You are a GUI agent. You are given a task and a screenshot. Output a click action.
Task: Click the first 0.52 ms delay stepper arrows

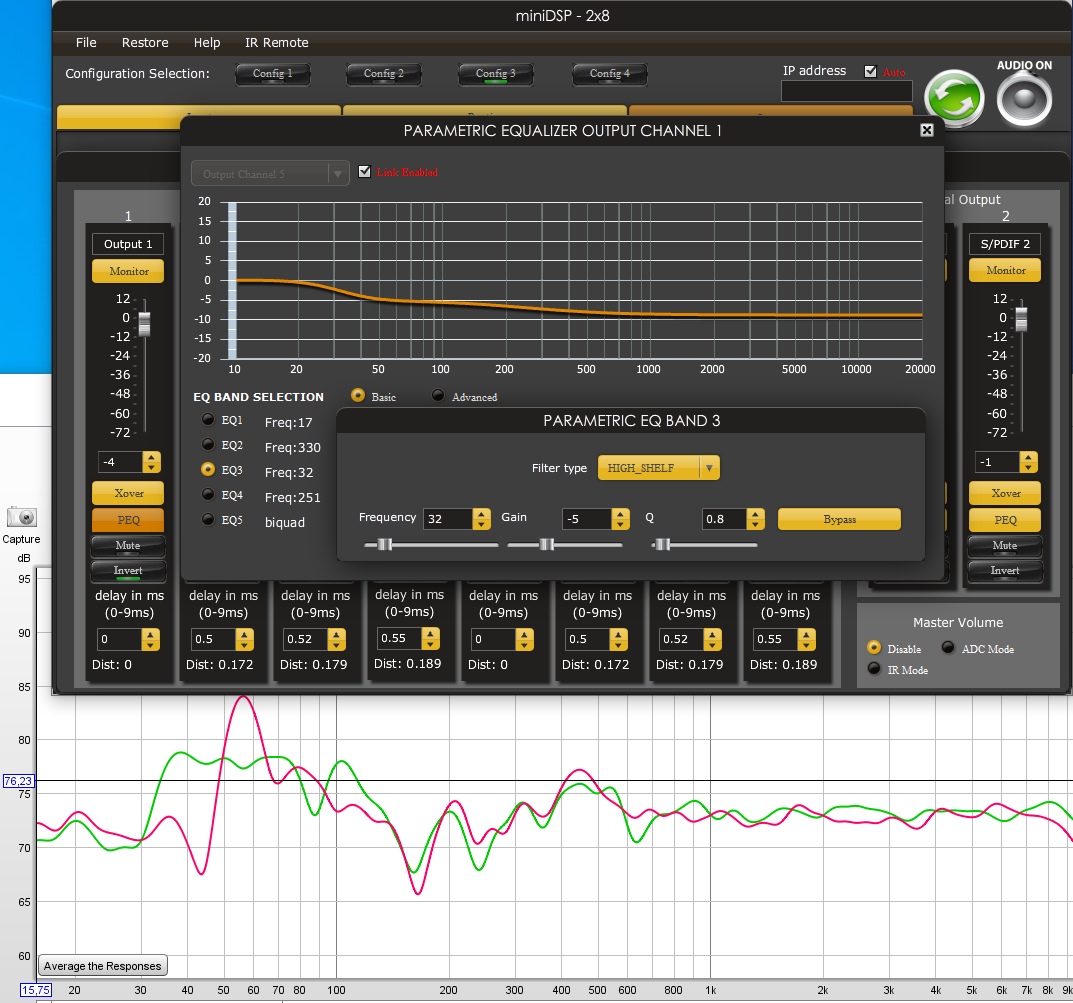pyautogui.click(x=337, y=639)
